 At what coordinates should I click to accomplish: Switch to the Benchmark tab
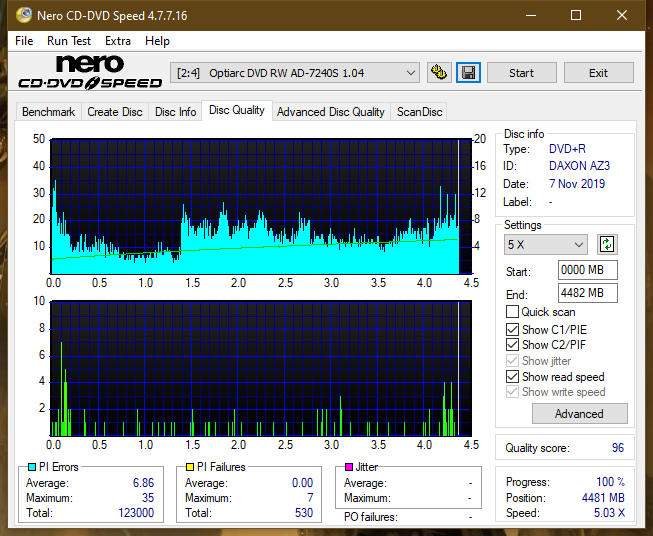tap(48, 112)
